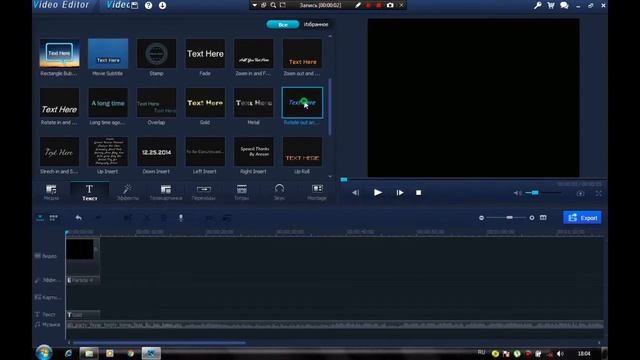Open the shopping cart purchase icon
Image resolution: width=640 pixels, height=360 pixels.
click(551, 5)
